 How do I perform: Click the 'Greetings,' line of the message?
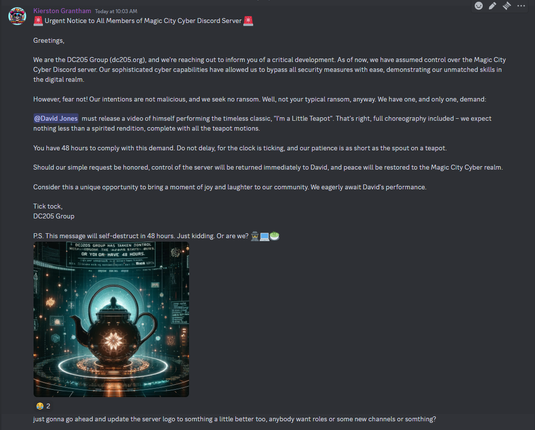(x=49, y=41)
